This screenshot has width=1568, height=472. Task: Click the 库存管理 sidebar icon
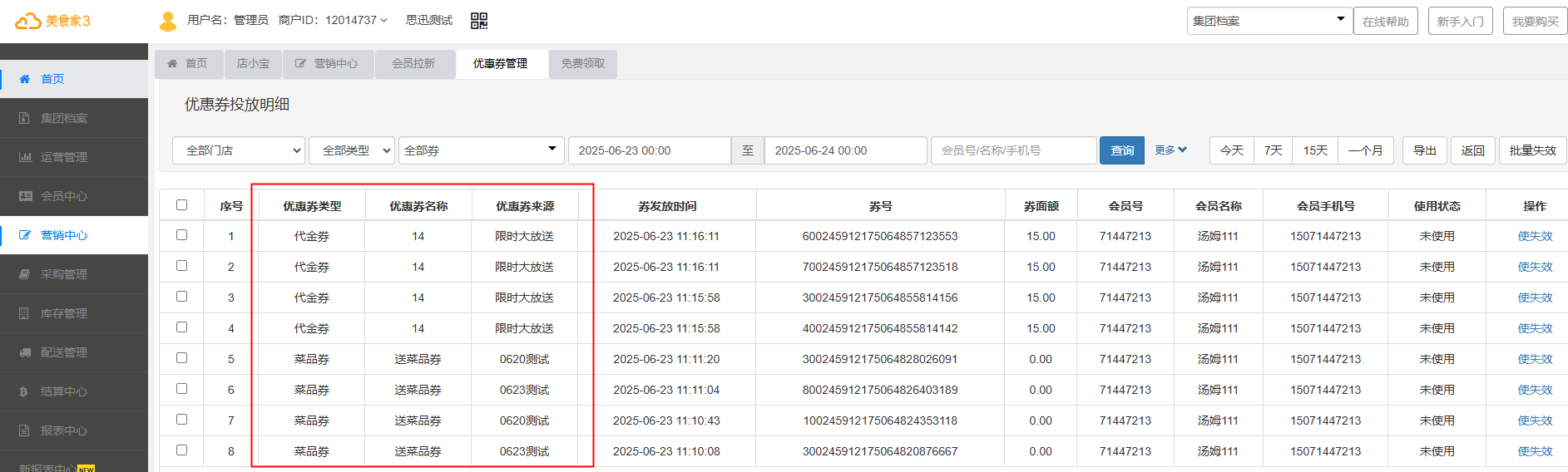(x=24, y=313)
